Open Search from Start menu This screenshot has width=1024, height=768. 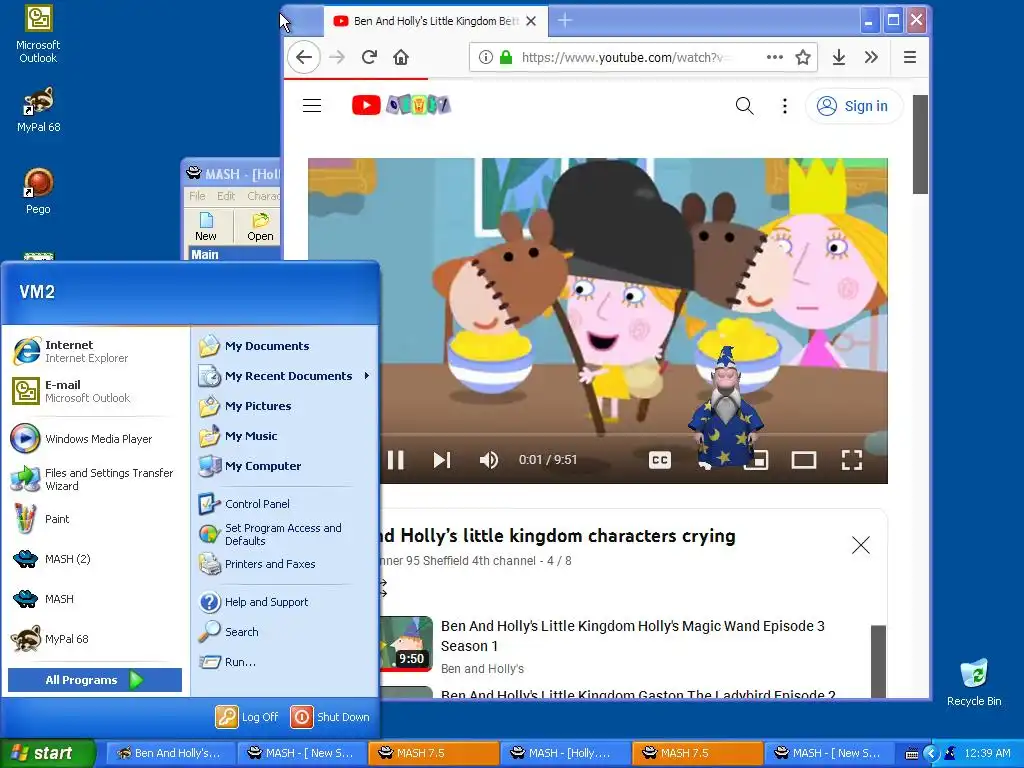(x=285, y=632)
